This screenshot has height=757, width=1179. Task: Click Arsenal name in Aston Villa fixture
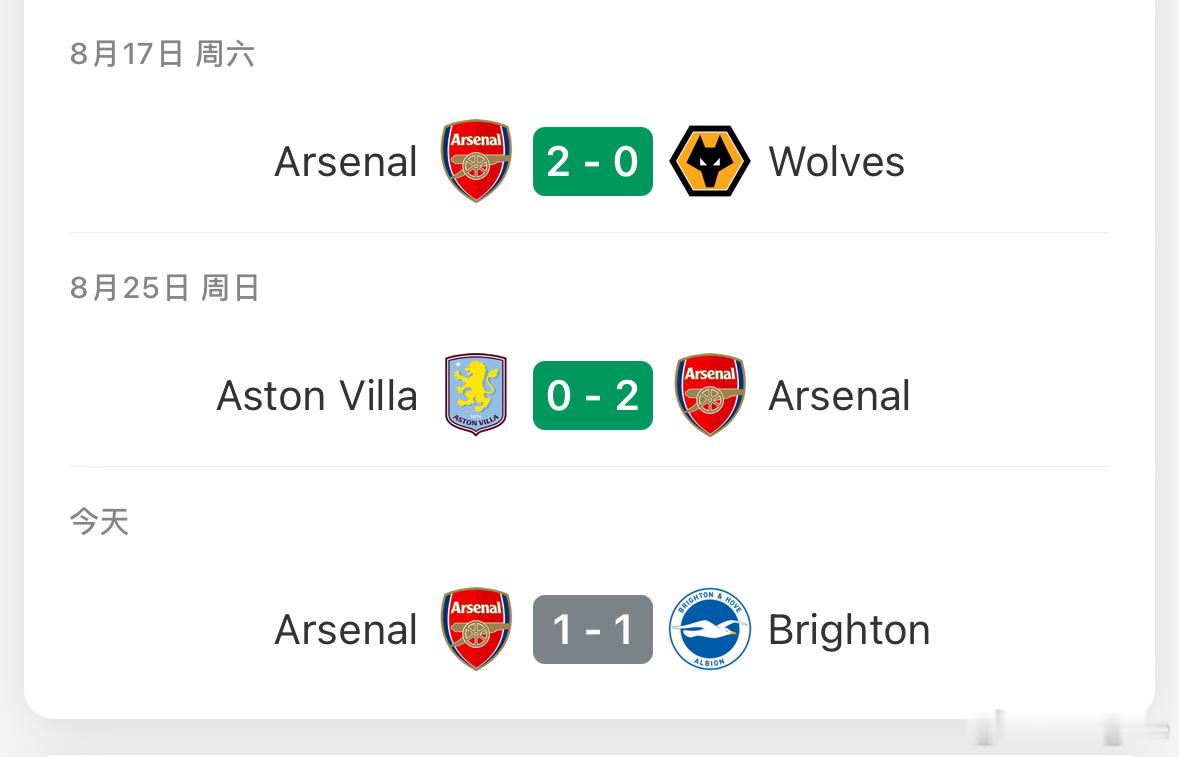839,395
